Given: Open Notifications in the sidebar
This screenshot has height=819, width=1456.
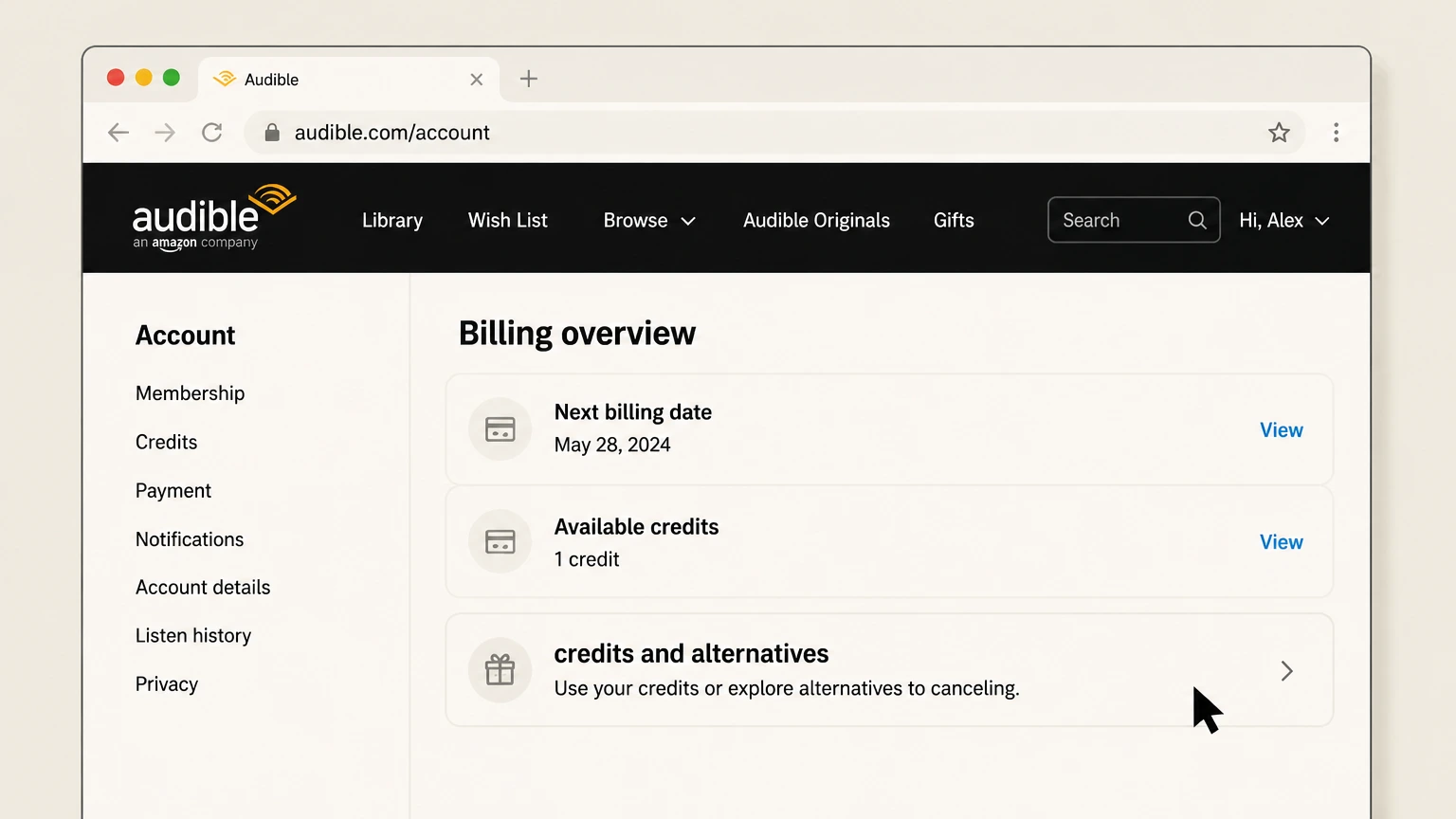Looking at the screenshot, I should tap(190, 538).
